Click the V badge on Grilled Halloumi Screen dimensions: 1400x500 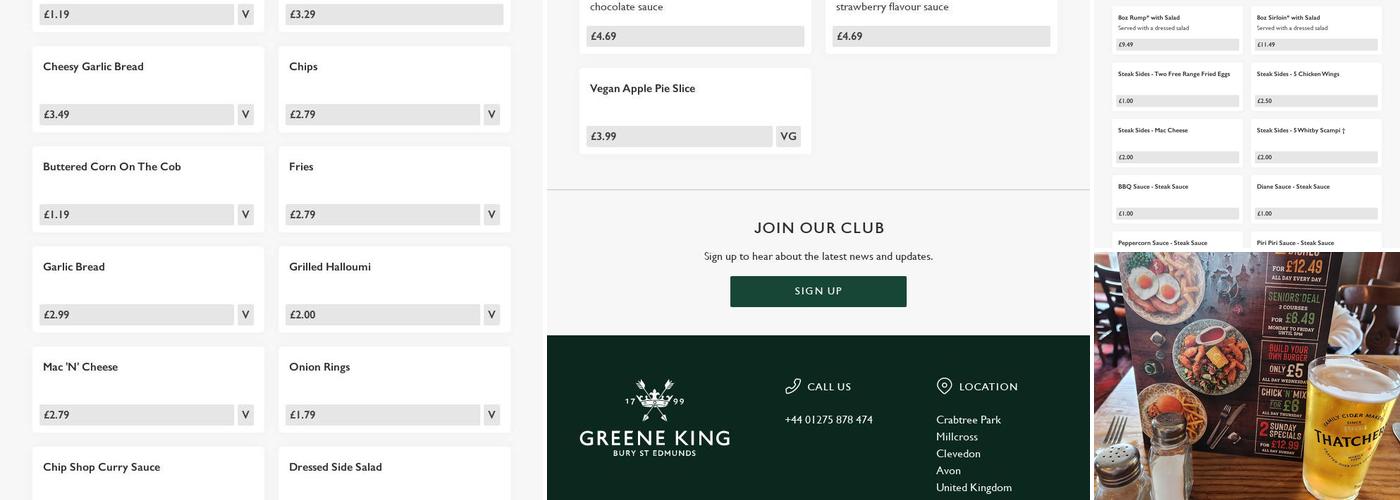tap(491, 315)
